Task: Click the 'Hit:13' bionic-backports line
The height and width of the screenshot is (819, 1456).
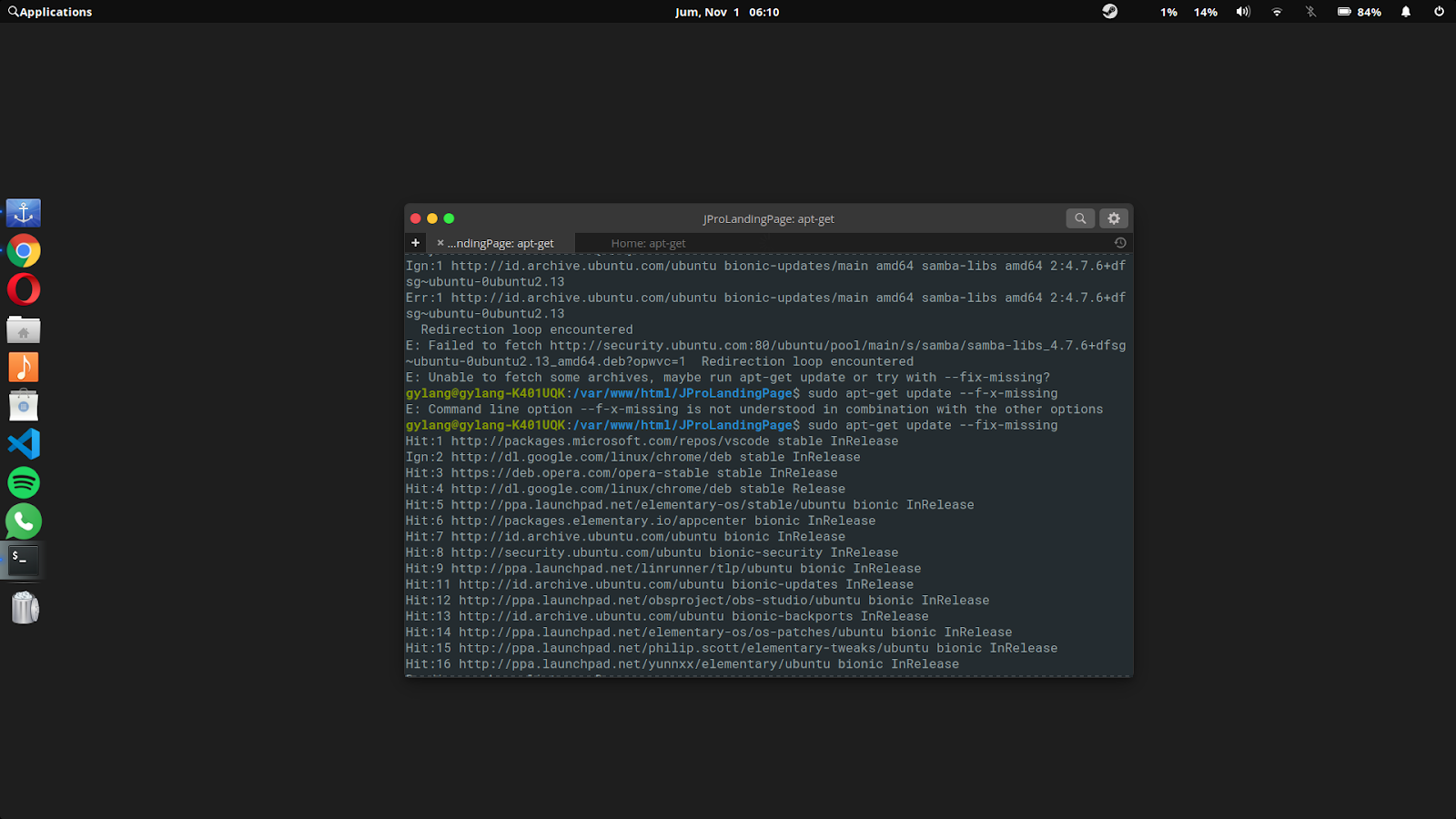Action: point(667,616)
